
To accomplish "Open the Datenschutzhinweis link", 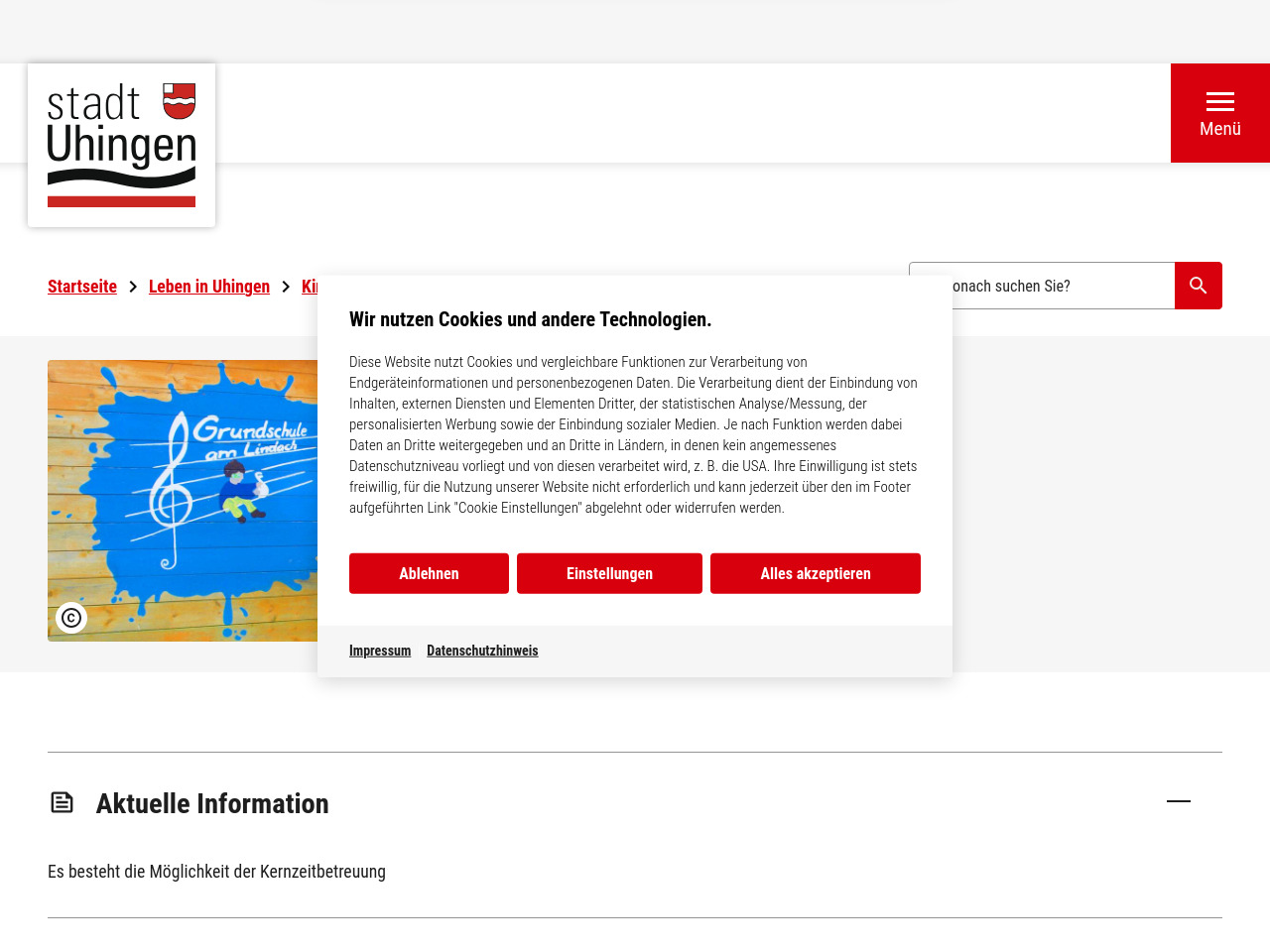I will pos(482,651).
